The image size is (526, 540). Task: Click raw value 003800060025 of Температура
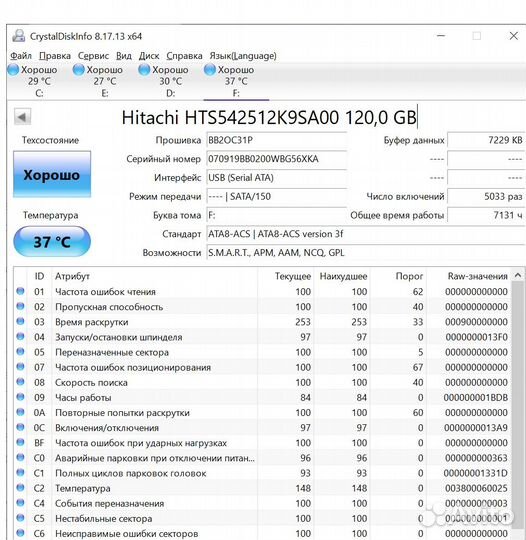pos(476,488)
